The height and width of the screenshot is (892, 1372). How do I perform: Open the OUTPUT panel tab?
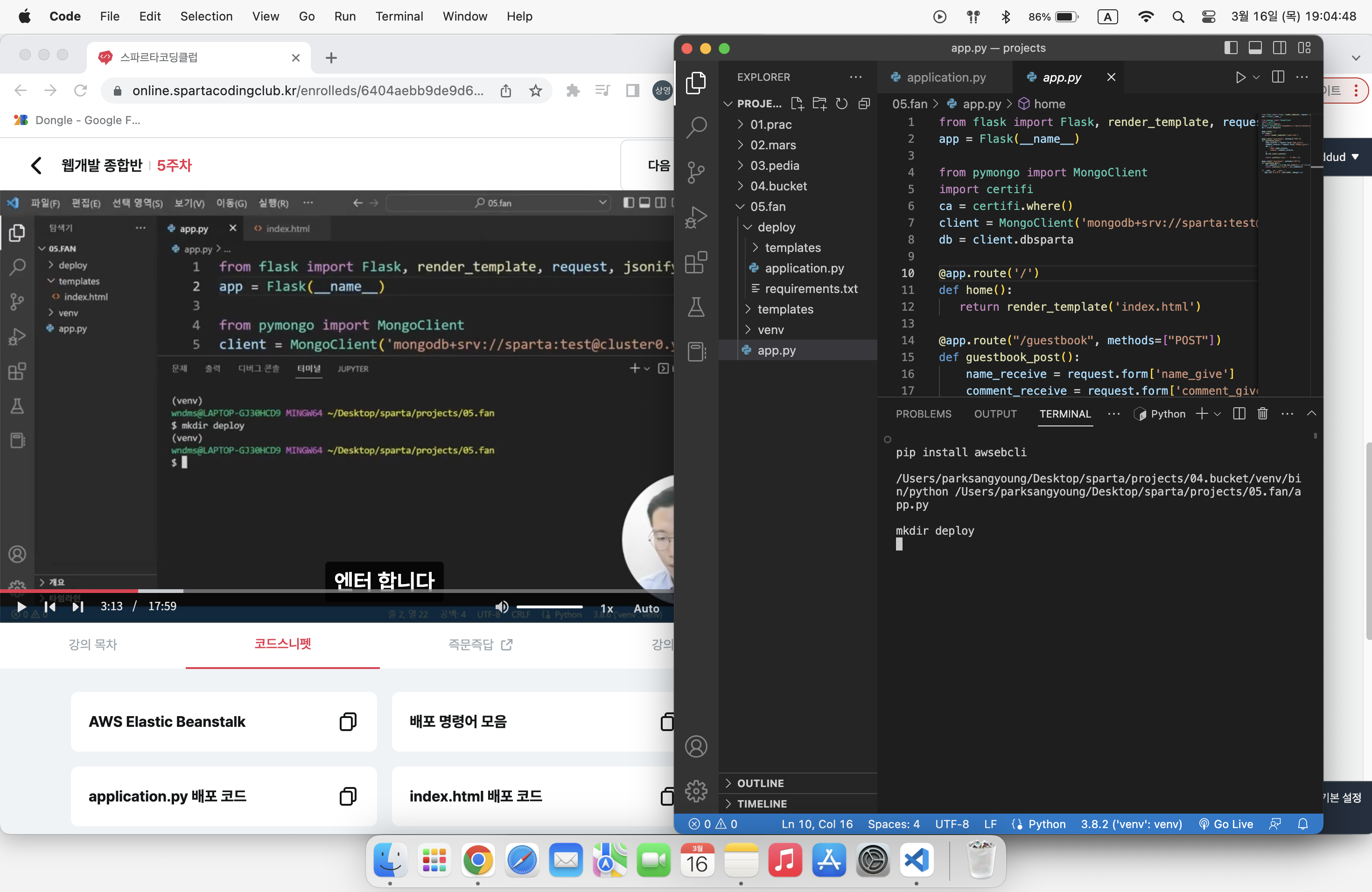[995, 414]
